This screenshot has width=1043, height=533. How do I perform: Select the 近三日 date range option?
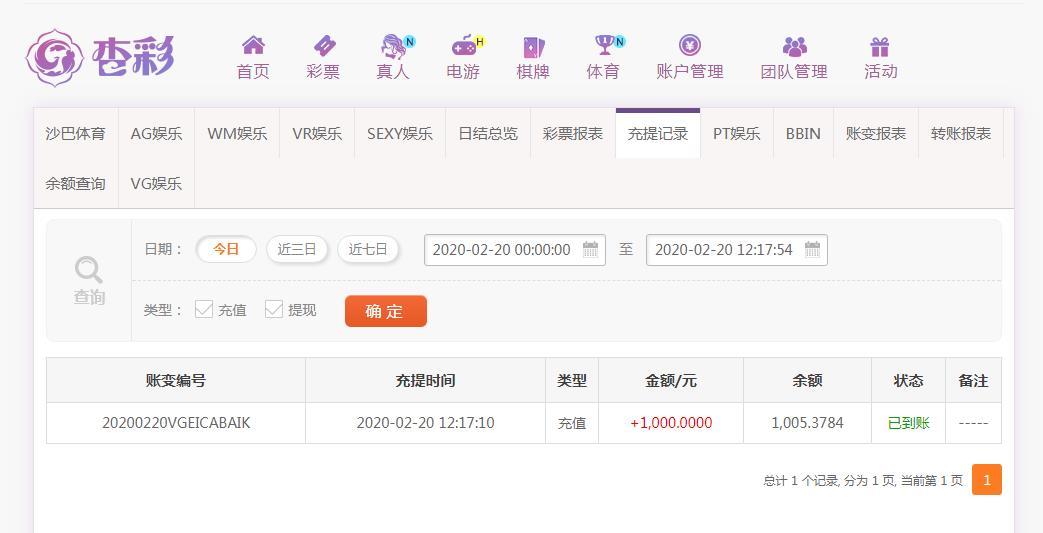pyautogui.click(x=297, y=250)
